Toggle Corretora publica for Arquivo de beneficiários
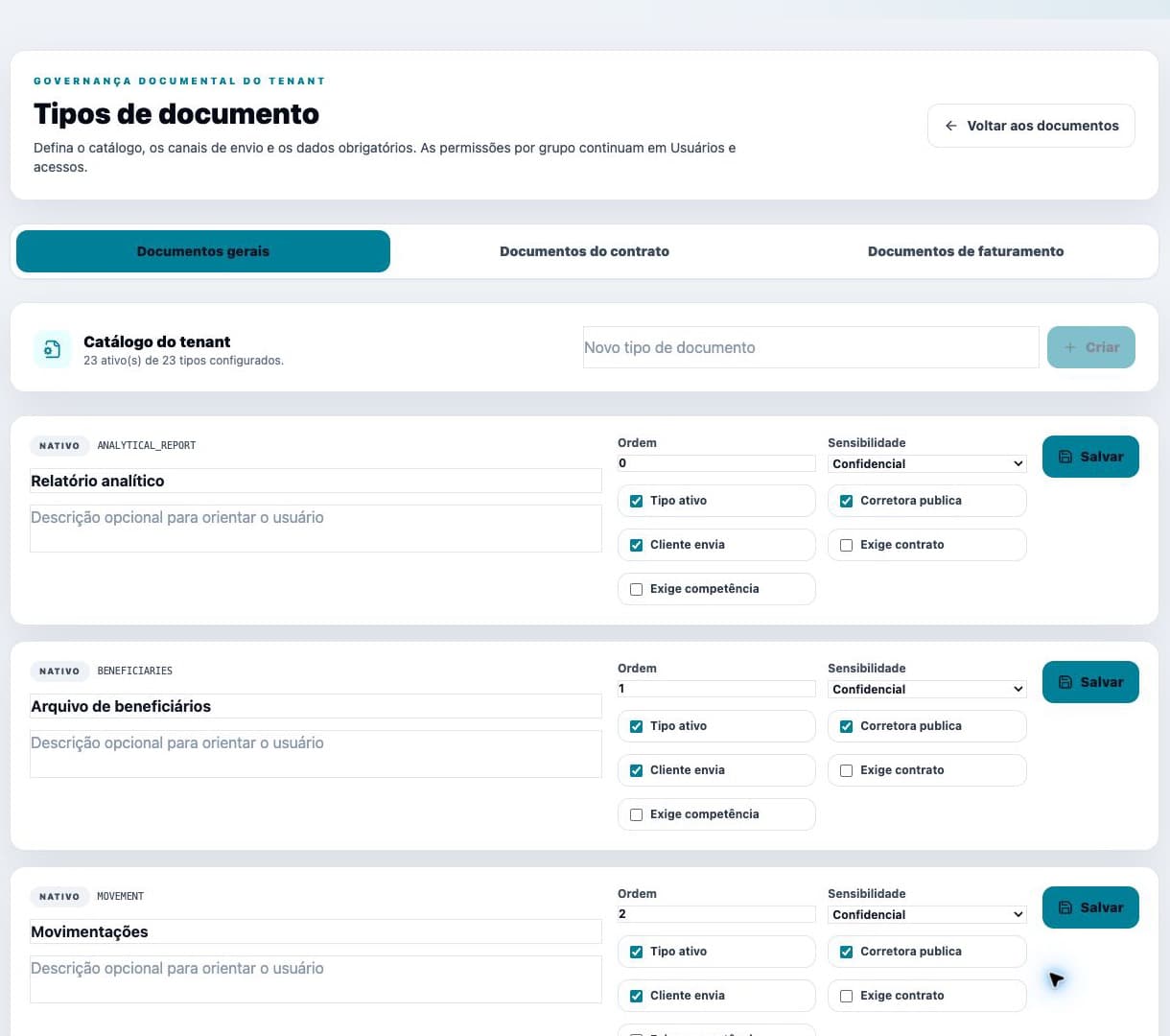This screenshot has height=1036, width=1170. coord(846,726)
